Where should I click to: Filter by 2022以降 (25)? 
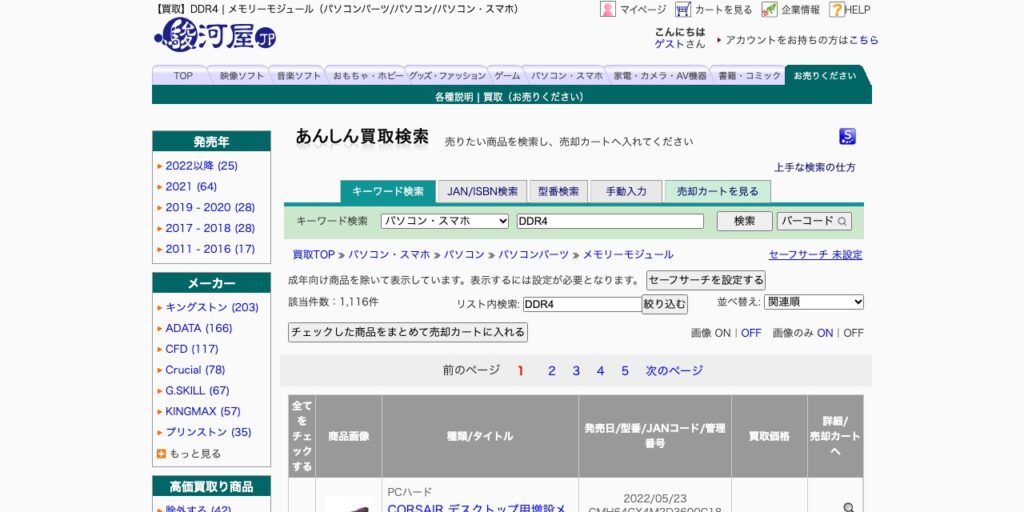point(201,166)
